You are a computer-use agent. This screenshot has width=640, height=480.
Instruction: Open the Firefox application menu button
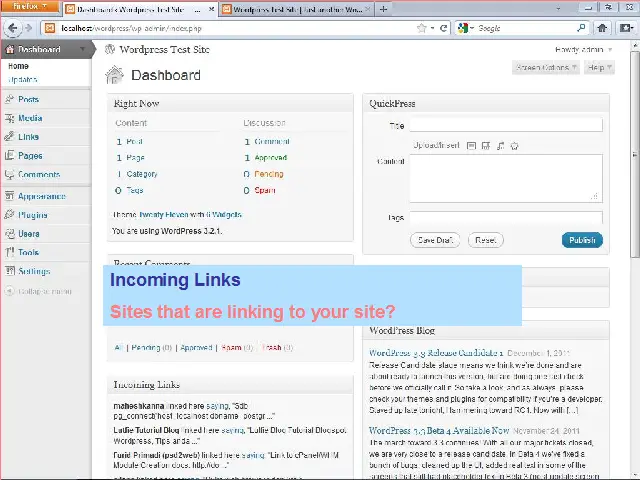tap(29, 8)
